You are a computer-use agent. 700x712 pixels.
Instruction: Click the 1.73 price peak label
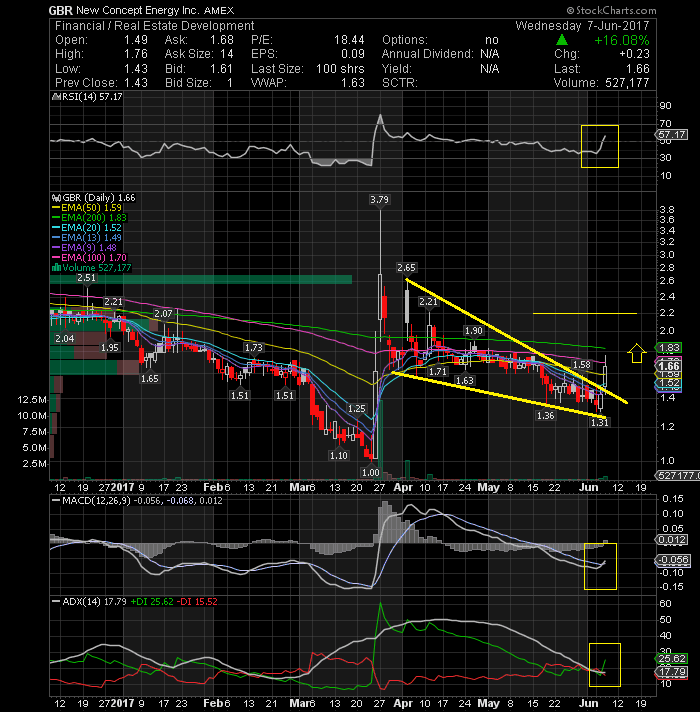pyautogui.click(x=253, y=348)
